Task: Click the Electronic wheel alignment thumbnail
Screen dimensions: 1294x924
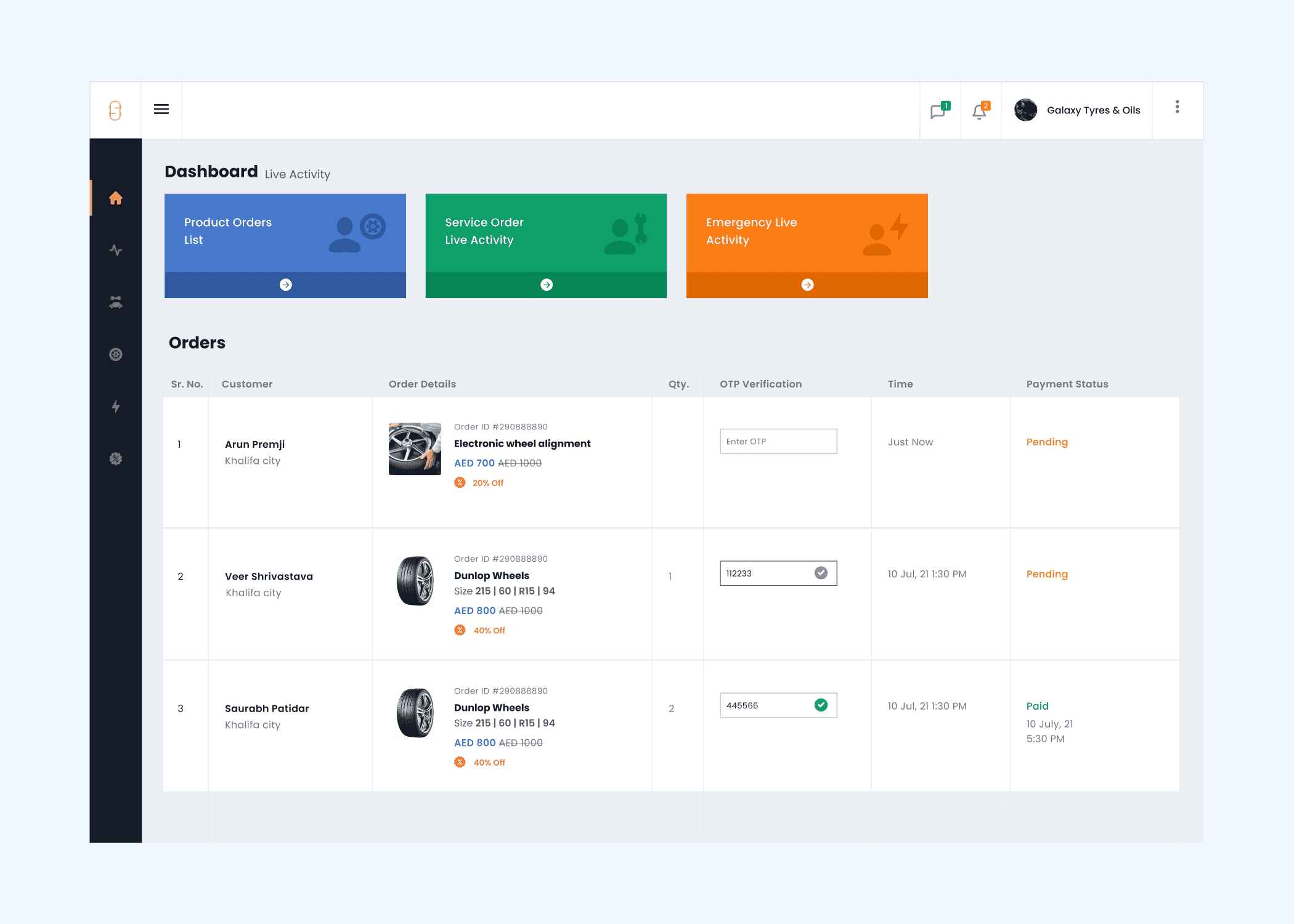Action: coord(415,448)
